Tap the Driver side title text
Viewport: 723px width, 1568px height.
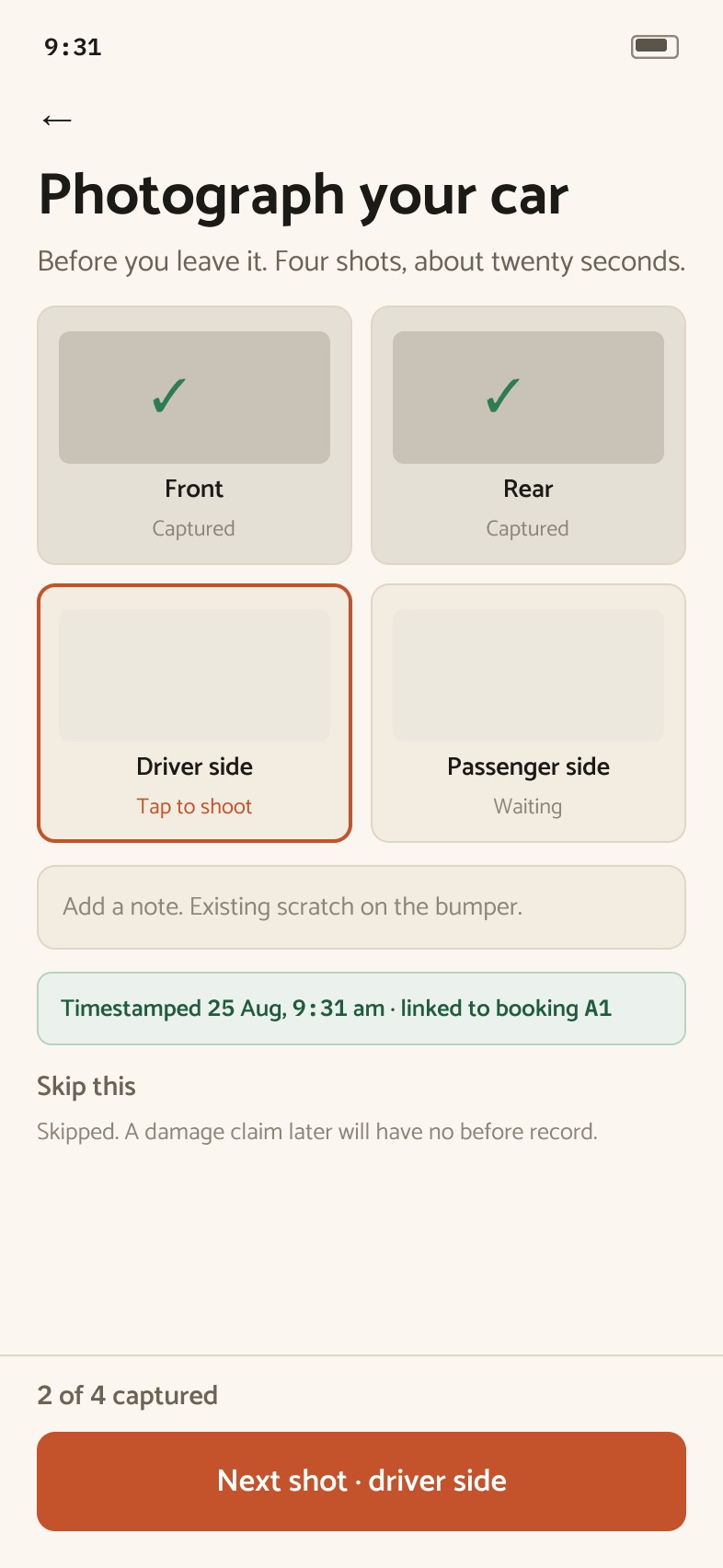click(194, 767)
